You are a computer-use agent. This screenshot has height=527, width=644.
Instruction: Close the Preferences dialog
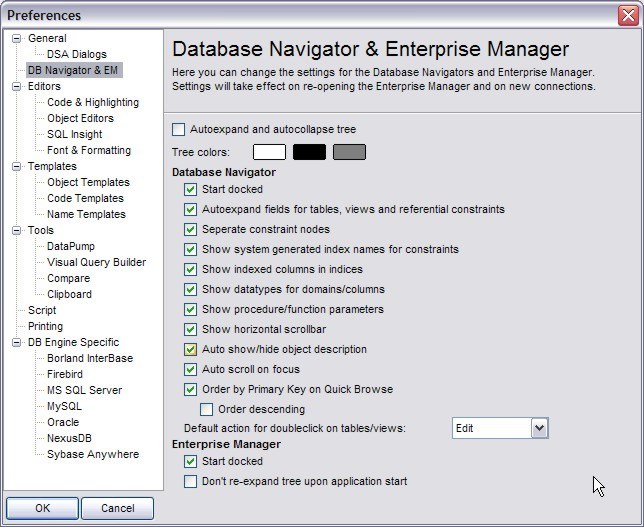(628, 16)
